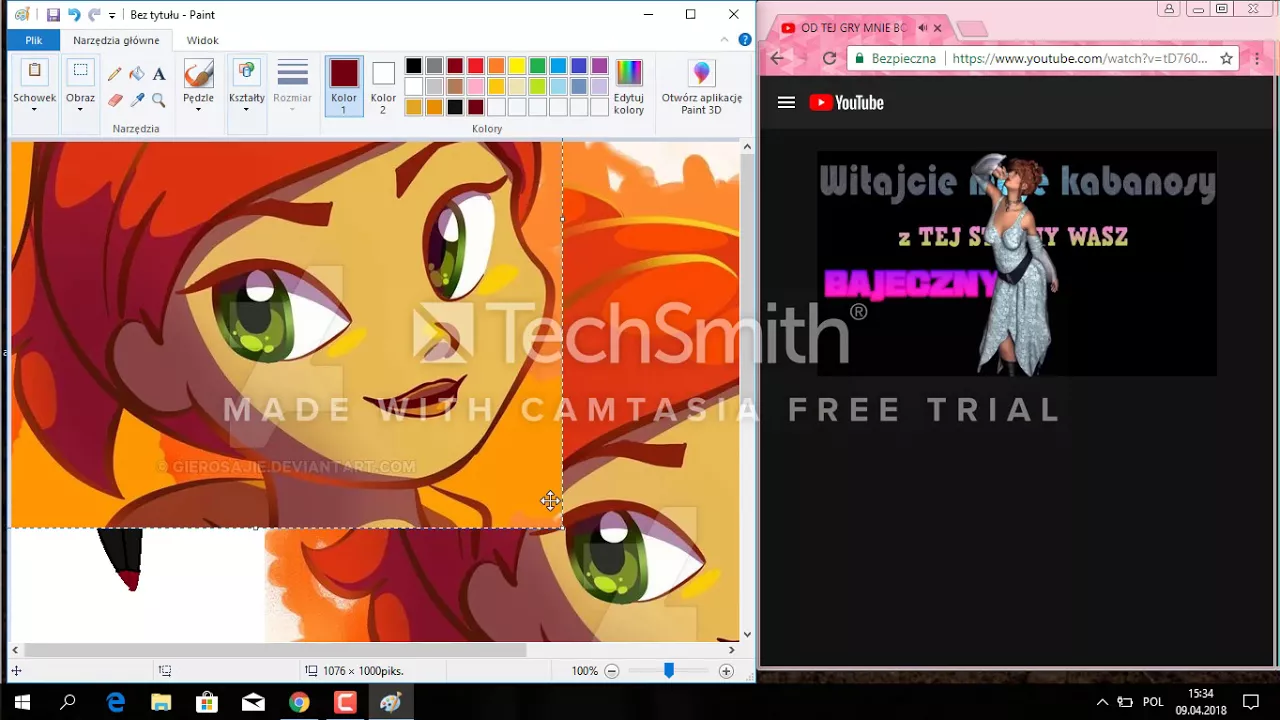Select Kolor 2 button

tap(383, 87)
